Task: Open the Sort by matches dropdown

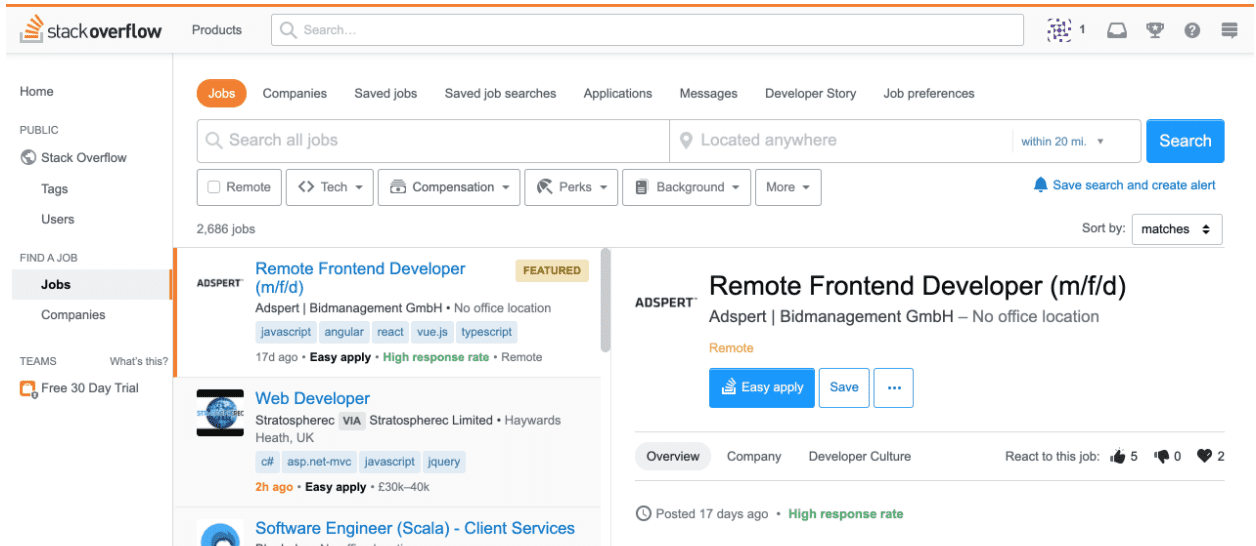Action: pyautogui.click(x=1177, y=229)
